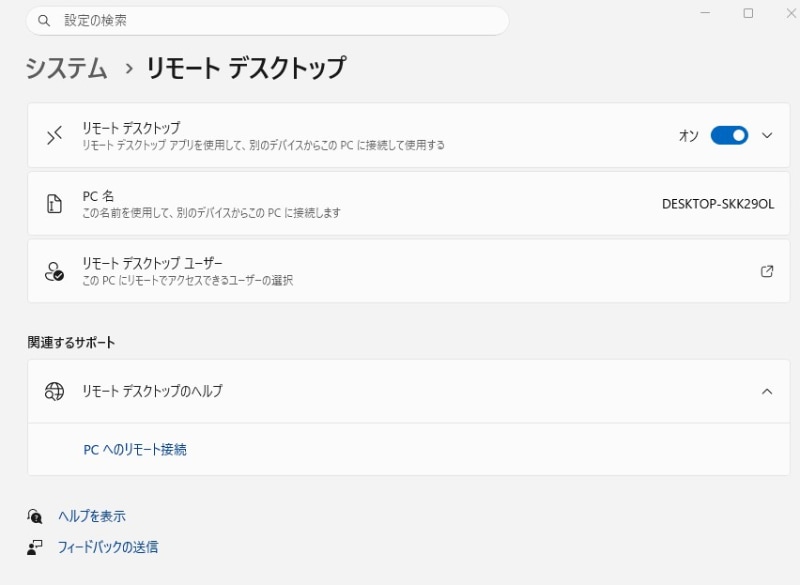Click the PC 名 description text
Screen dimensions: 800x585
211,213
